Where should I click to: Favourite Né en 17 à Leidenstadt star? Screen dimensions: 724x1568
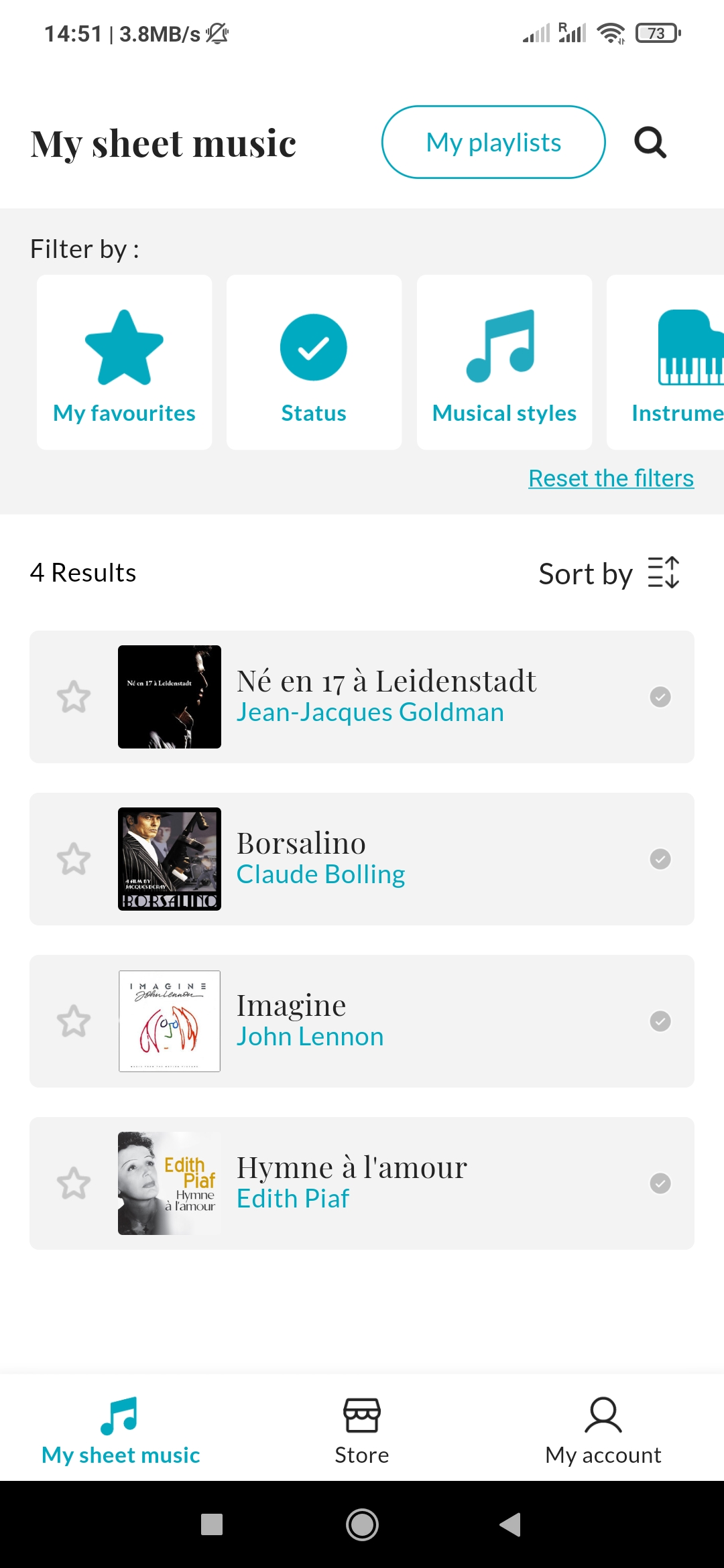pyautogui.click(x=74, y=697)
